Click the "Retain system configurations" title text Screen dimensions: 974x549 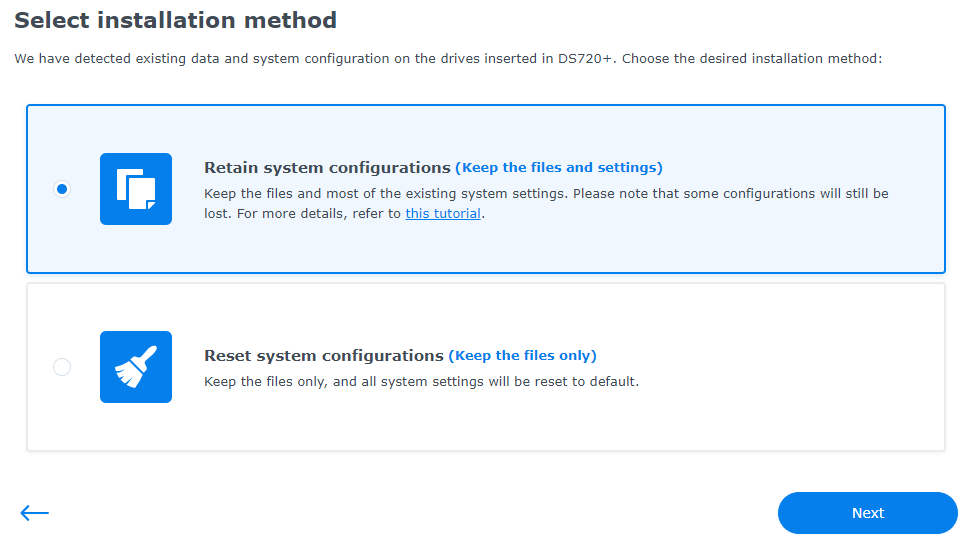(x=327, y=168)
